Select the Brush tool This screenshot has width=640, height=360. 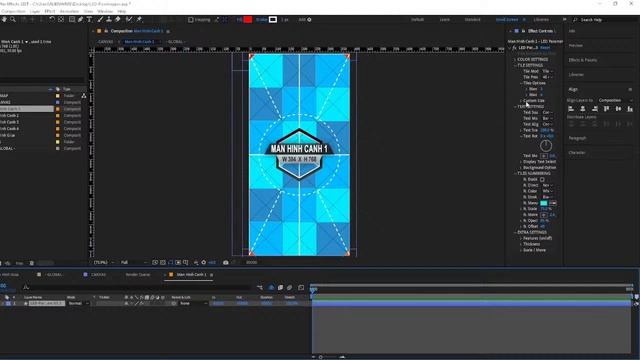100,19
